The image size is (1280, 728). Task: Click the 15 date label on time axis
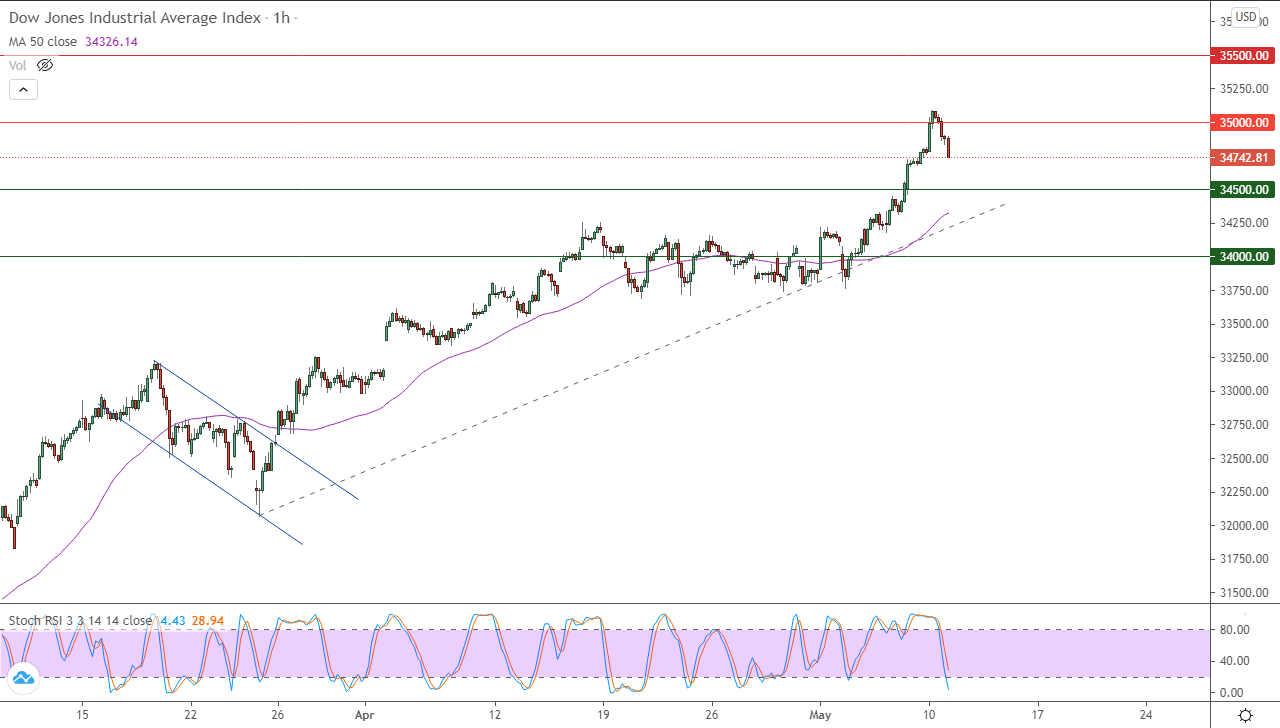82,715
